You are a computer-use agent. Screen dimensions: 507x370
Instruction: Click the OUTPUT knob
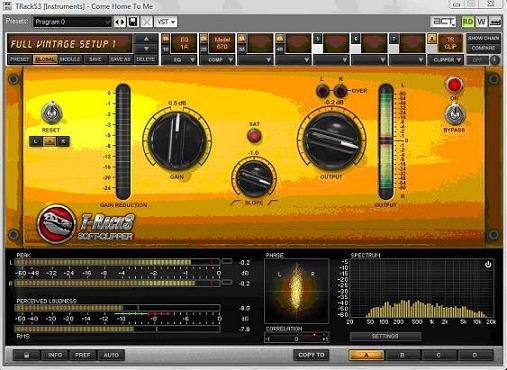pos(331,142)
